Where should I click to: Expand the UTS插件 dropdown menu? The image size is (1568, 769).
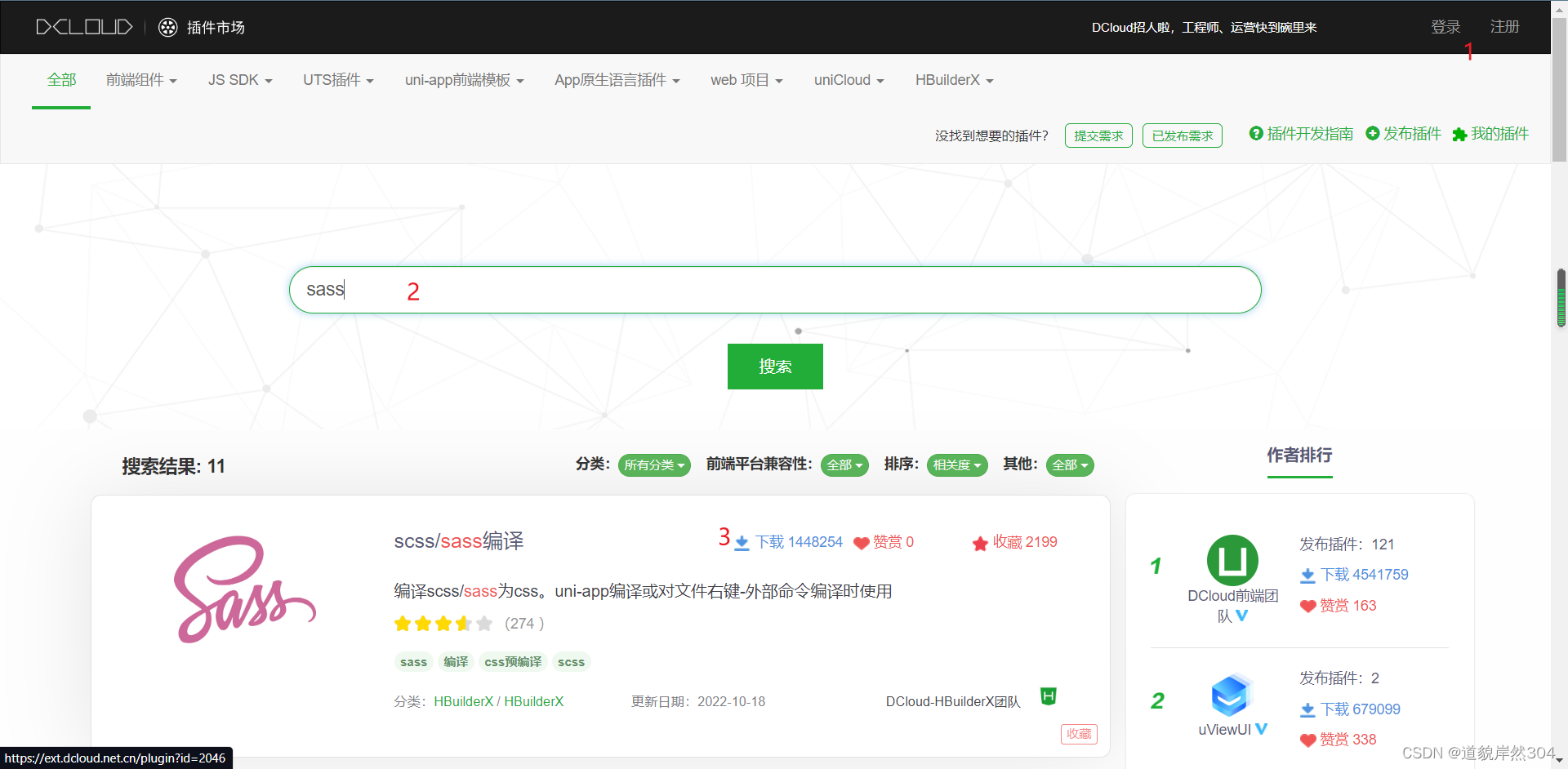[338, 80]
